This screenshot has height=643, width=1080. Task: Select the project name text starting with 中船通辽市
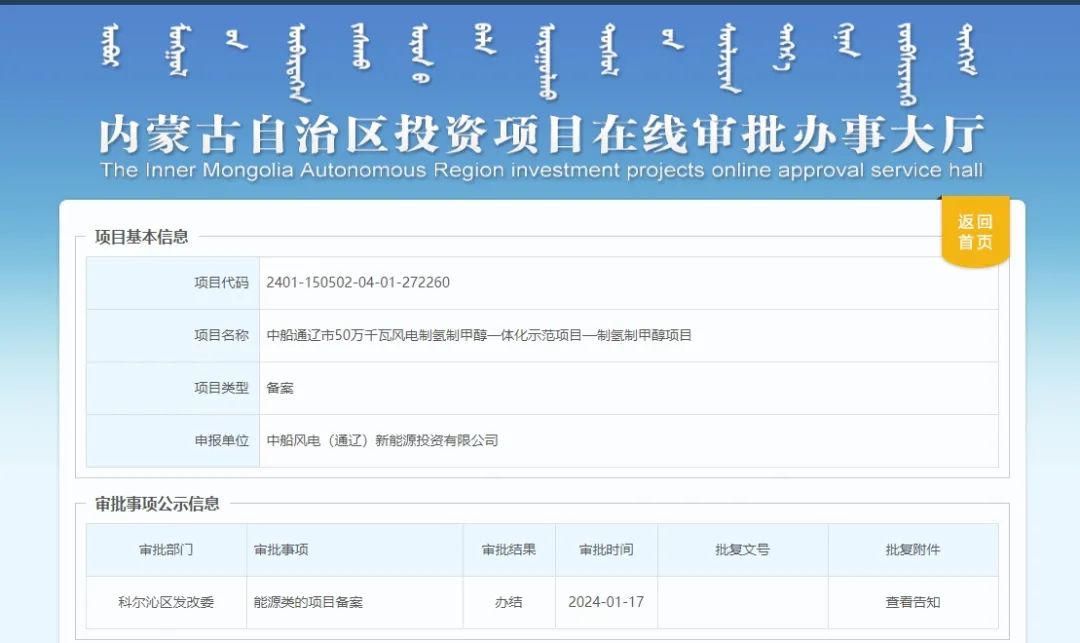(x=479, y=336)
